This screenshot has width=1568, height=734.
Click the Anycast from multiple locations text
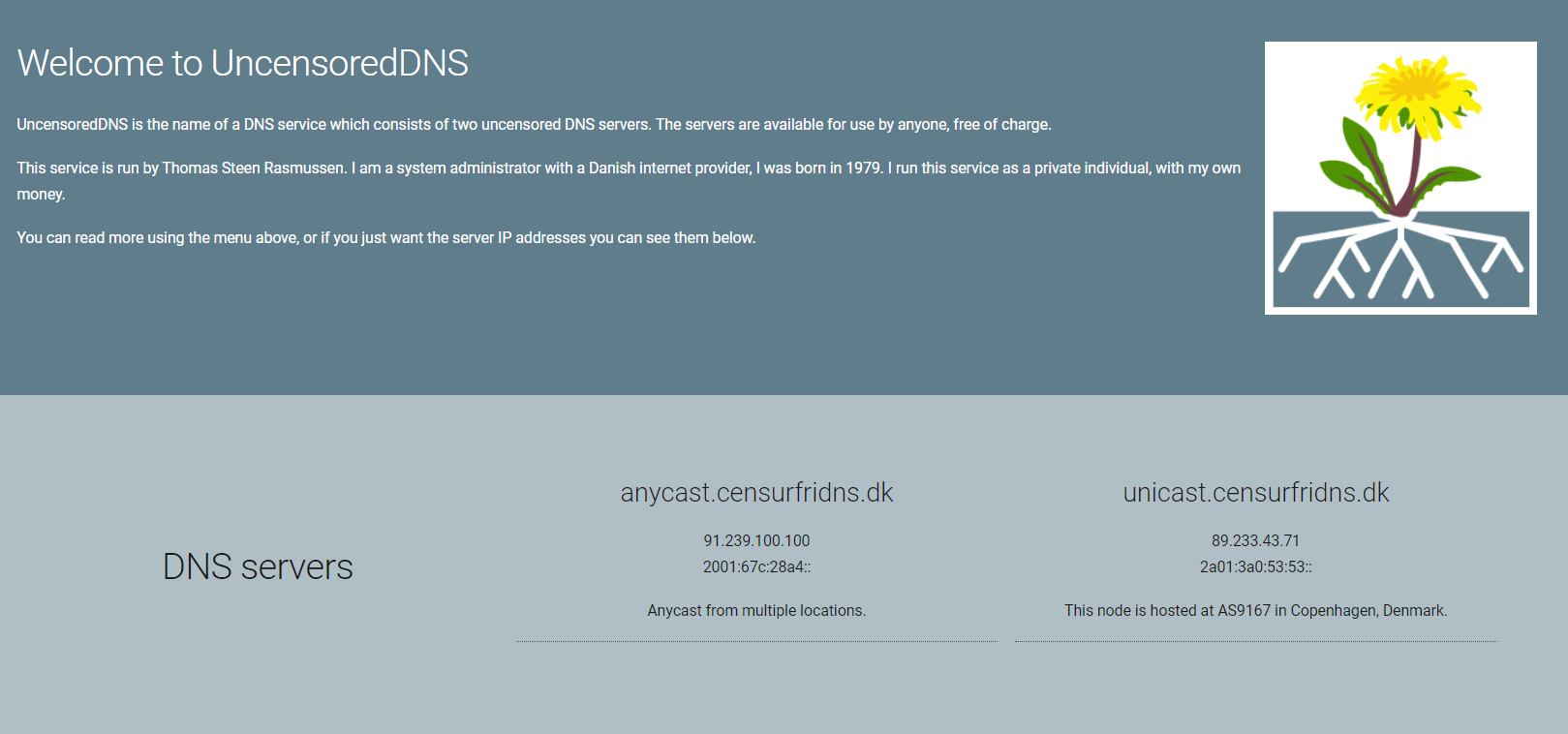click(756, 610)
